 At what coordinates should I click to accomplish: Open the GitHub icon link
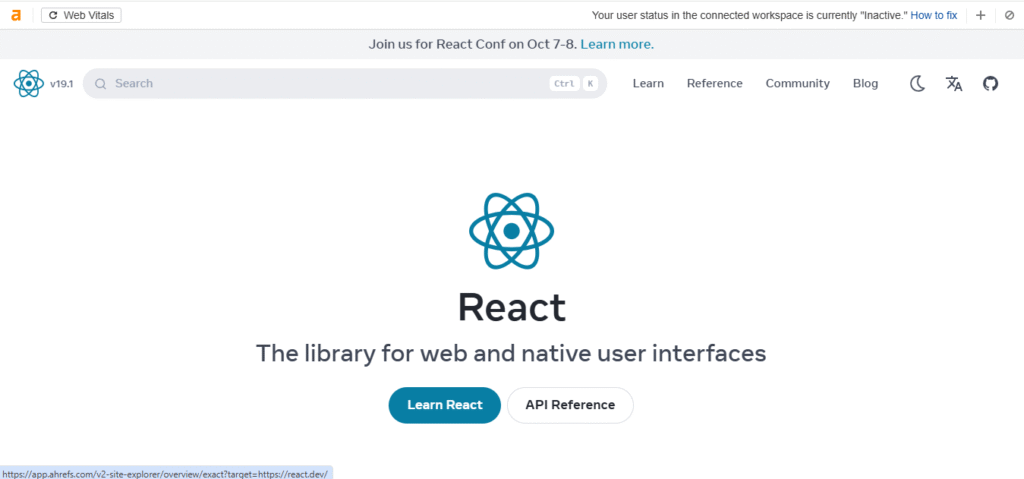tap(991, 84)
